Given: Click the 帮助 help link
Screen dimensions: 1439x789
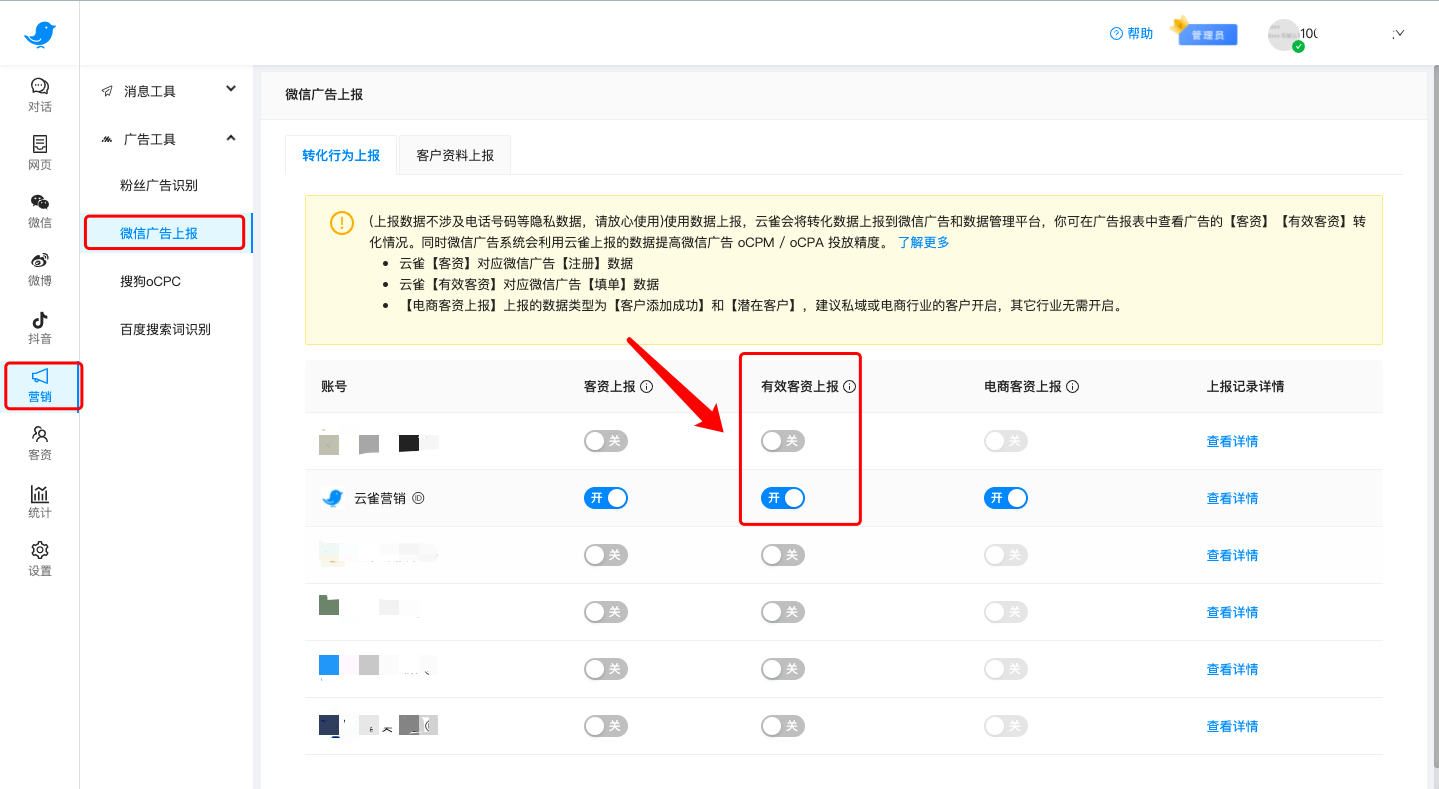Looking at the screenshot, I should click(x=1131, y=33).
